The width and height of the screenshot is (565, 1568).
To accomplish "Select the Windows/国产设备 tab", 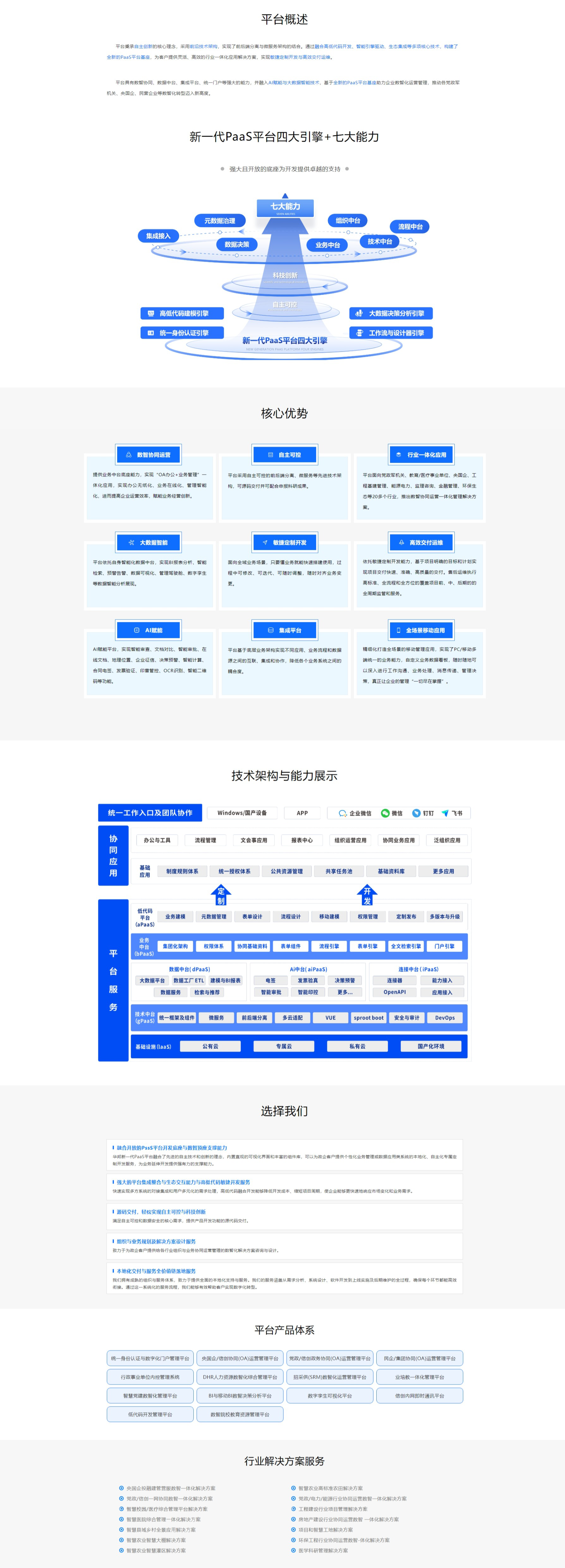I will [x=242, y=813].
